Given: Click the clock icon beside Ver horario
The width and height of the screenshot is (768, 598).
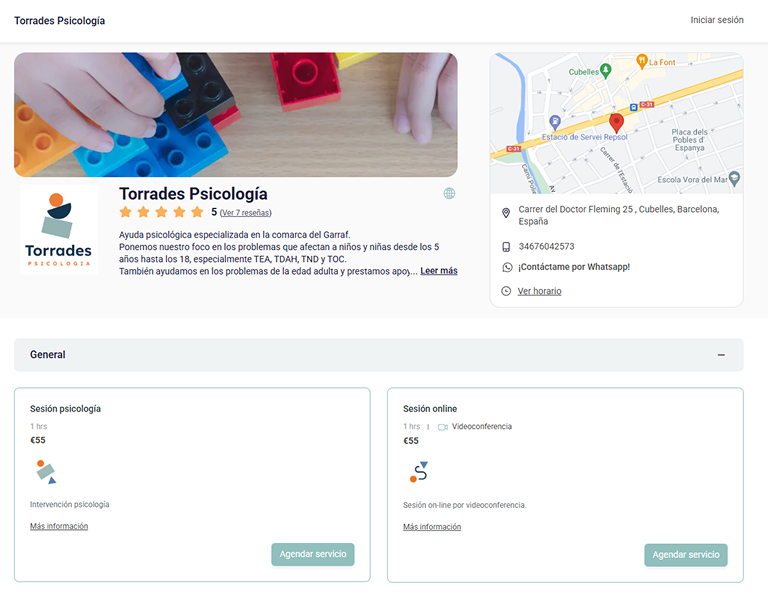Looking at the screenshot, I should click(506, 291).
